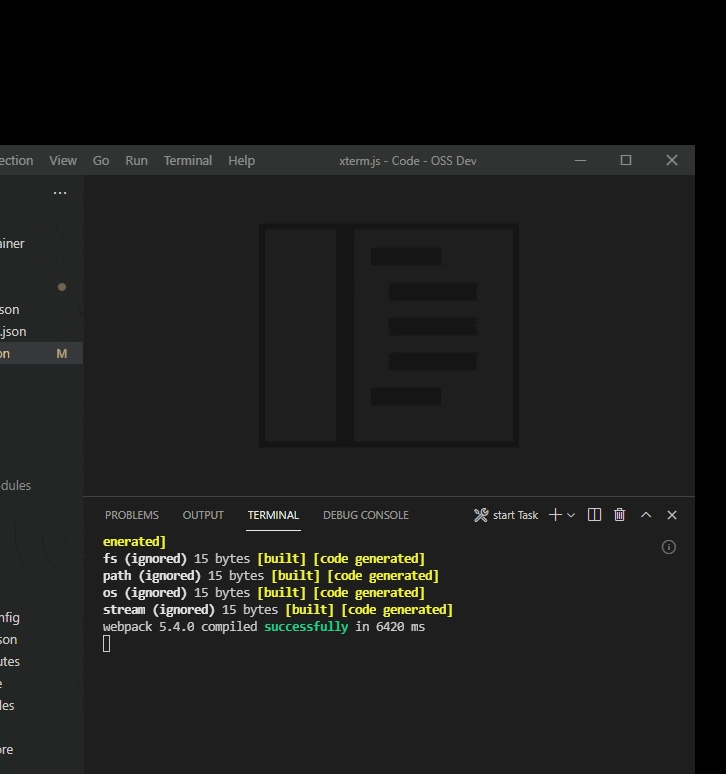Open the Terminal menu
This screenshot has height=774, width=726.
click(188, 161)
